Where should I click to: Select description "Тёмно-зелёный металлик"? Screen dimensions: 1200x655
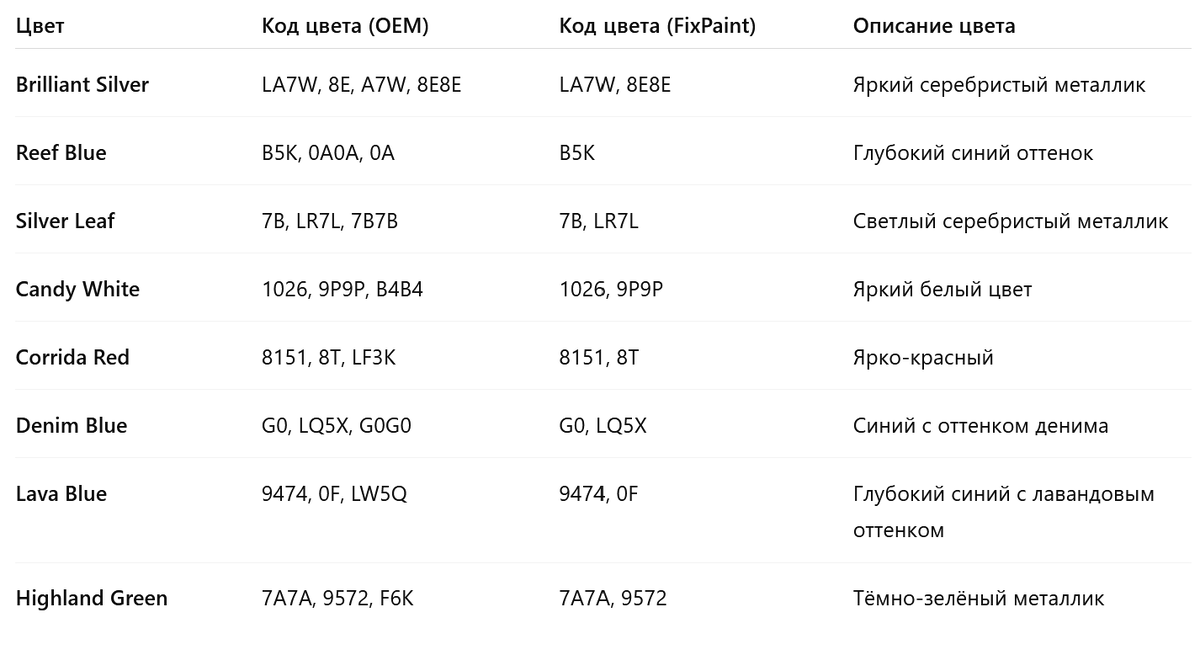click(978, 598)
